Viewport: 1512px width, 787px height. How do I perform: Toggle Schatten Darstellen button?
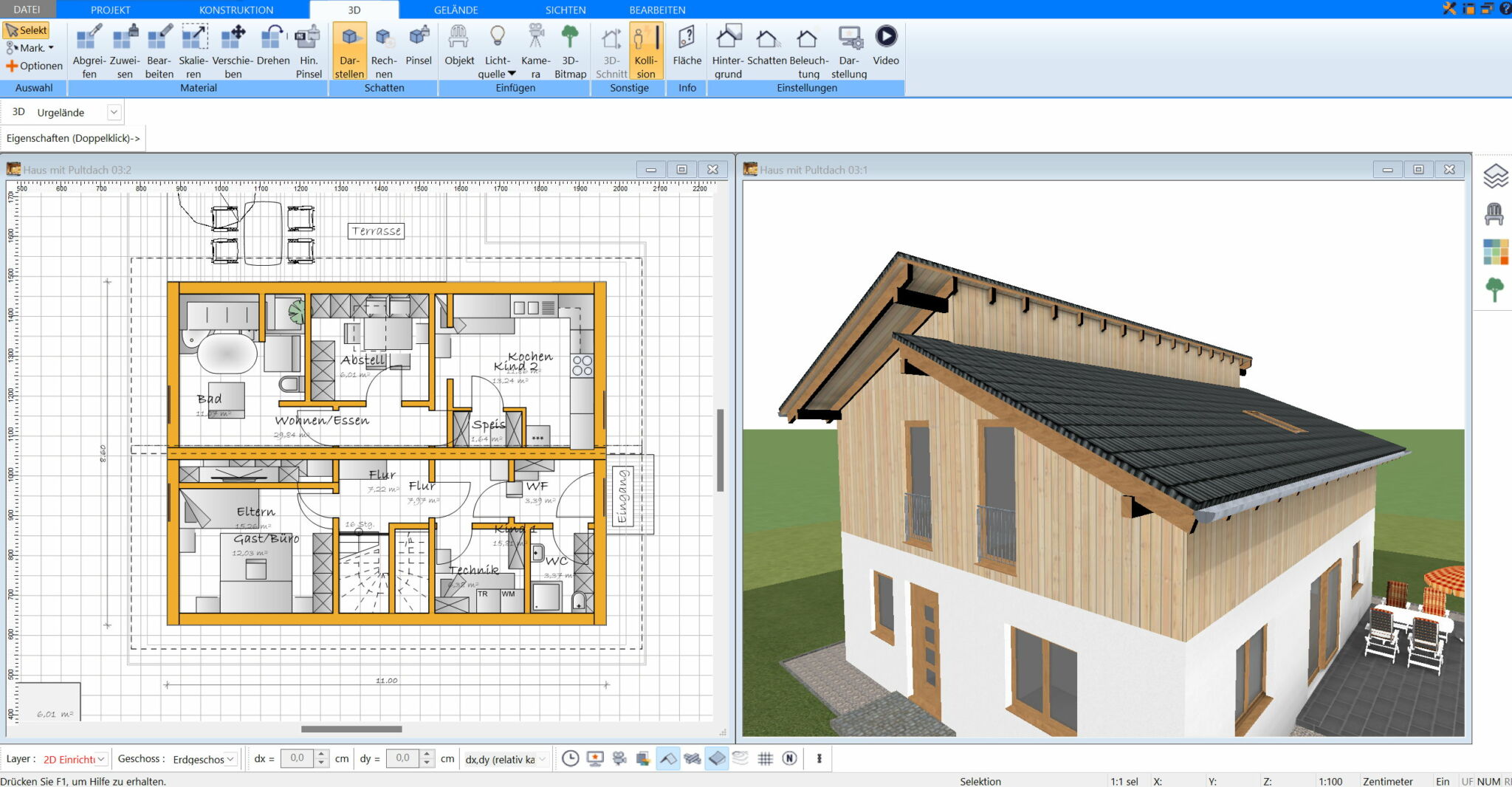[x=349, y=50]
